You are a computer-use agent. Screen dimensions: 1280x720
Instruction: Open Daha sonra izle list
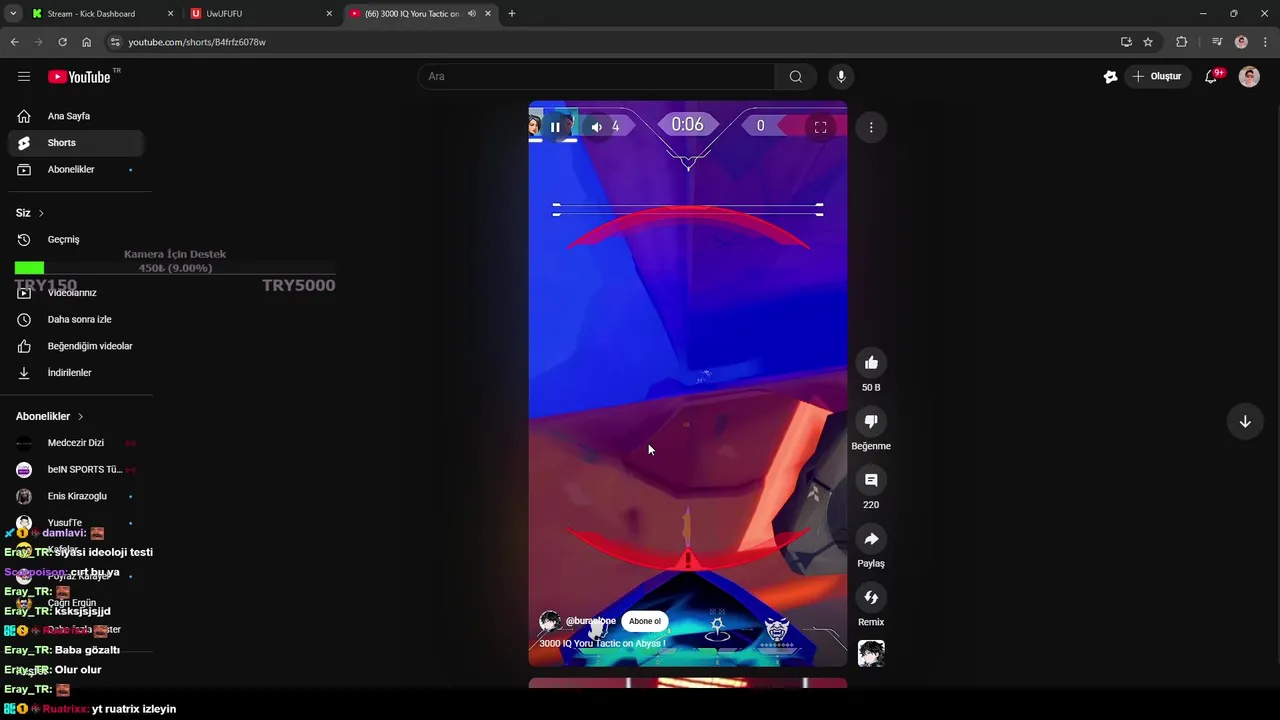click(x=76, y=319)
